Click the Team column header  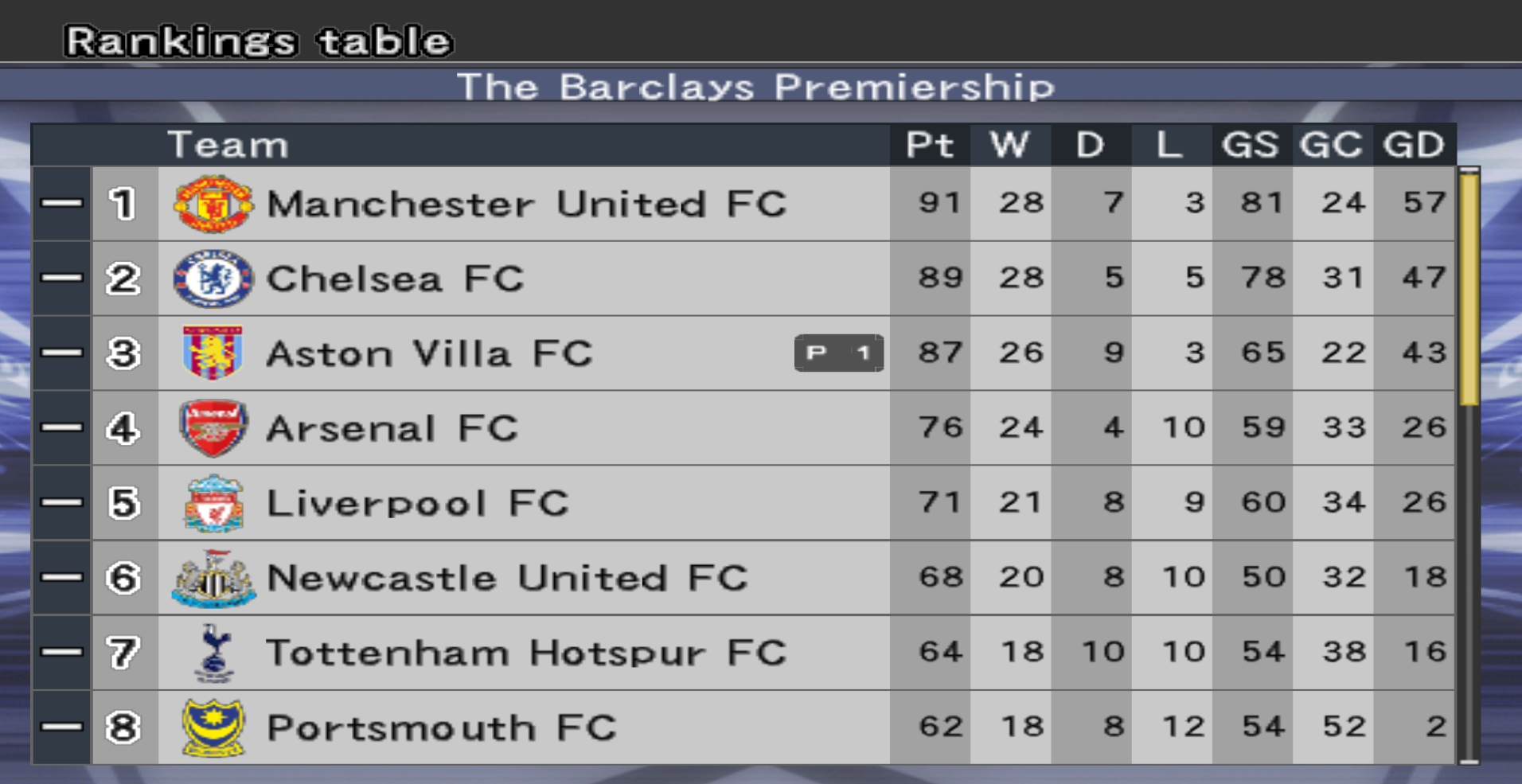click(228, 145)
